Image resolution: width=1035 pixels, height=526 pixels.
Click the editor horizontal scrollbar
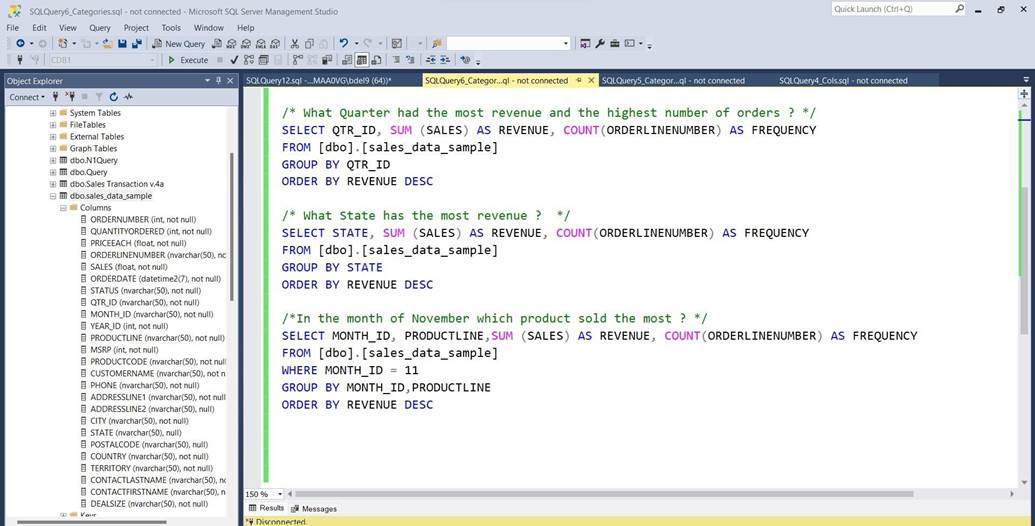point(600,494)
